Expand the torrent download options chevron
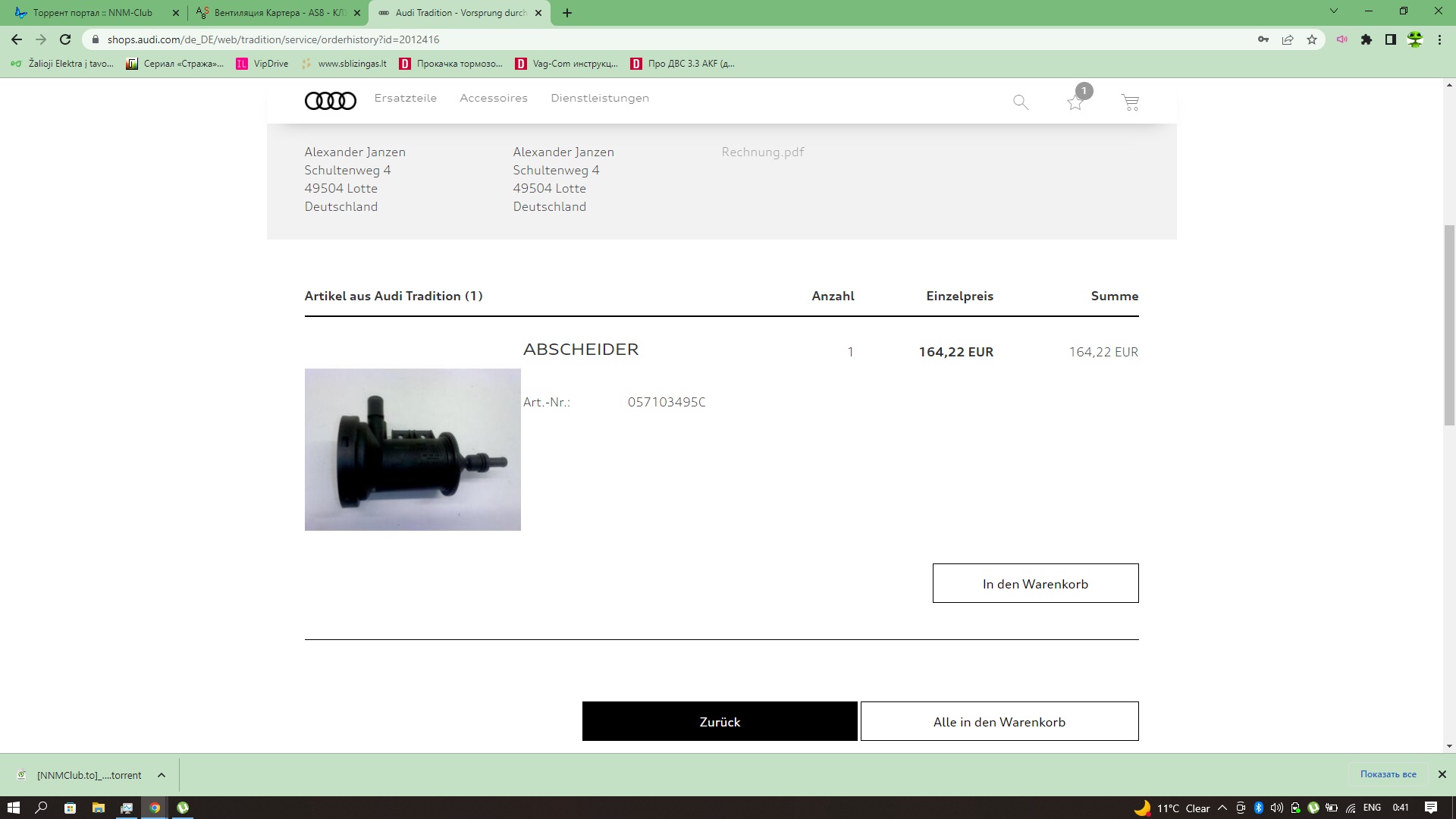This screenshot has width=1456, height=819. (162, 775)
